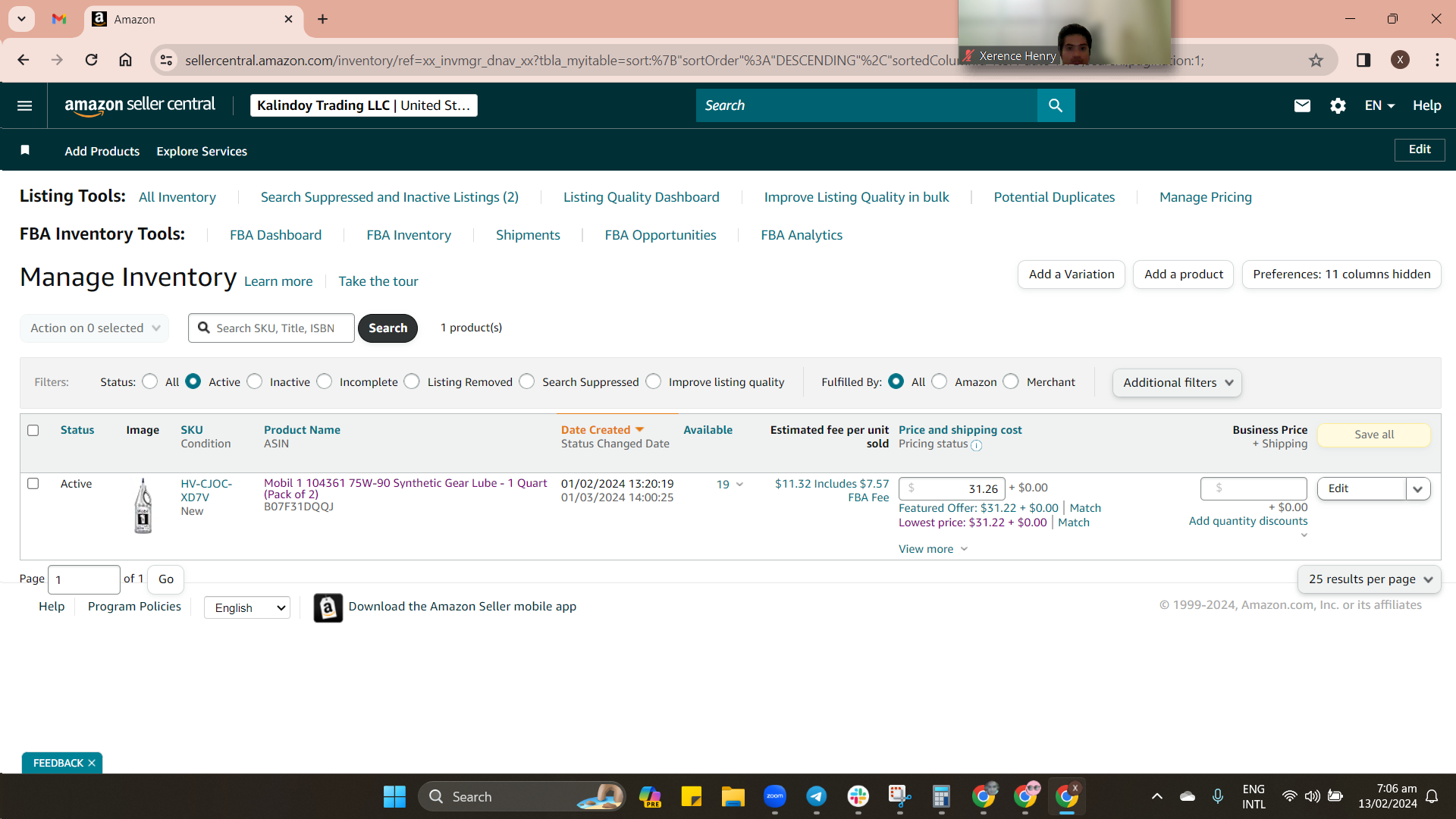The width and height of the screenshot is (1456, 819).
Task: Change 25 results per page dropdown
Action: click(1370, 579)
